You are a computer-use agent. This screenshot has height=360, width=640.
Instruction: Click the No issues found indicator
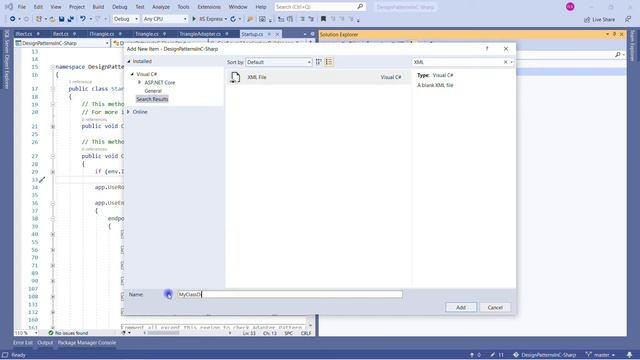[68, 333]
